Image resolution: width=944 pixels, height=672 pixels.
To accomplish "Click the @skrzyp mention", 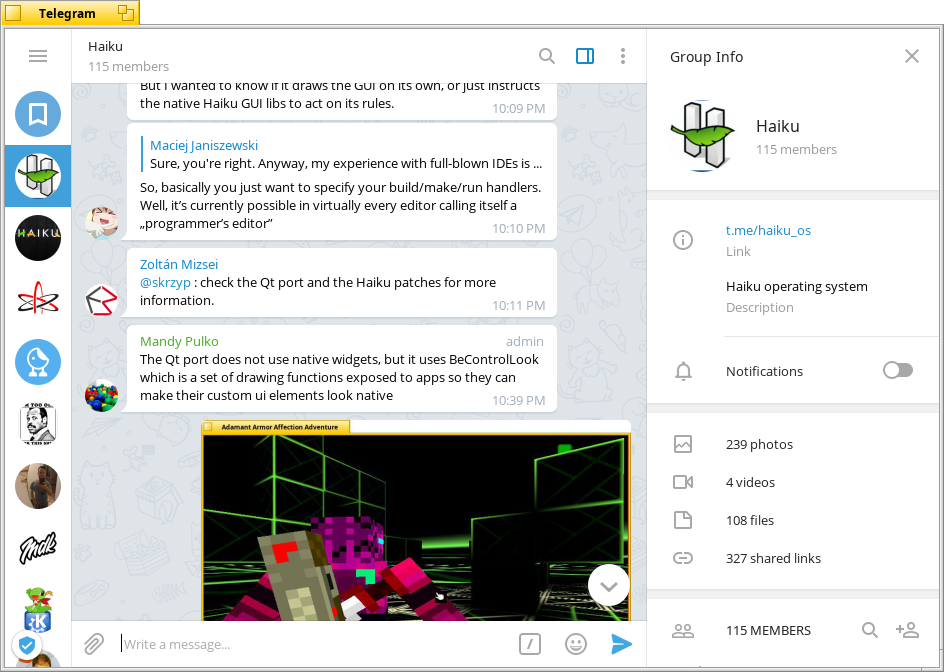I will [165, 282].
